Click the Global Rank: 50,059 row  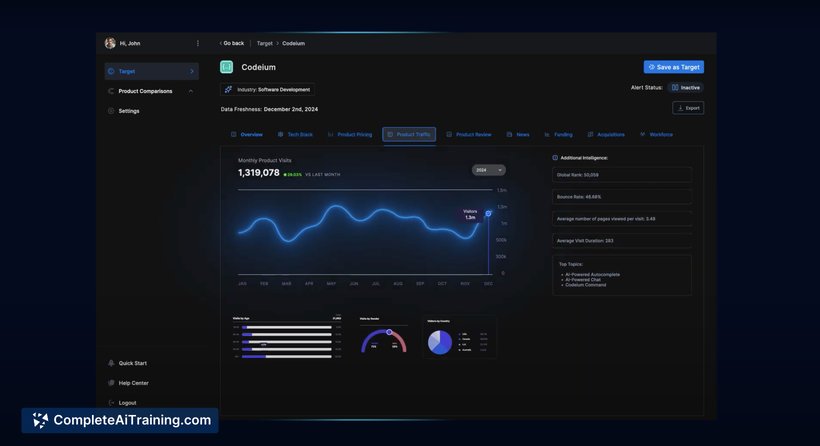(x=622, y=175)
